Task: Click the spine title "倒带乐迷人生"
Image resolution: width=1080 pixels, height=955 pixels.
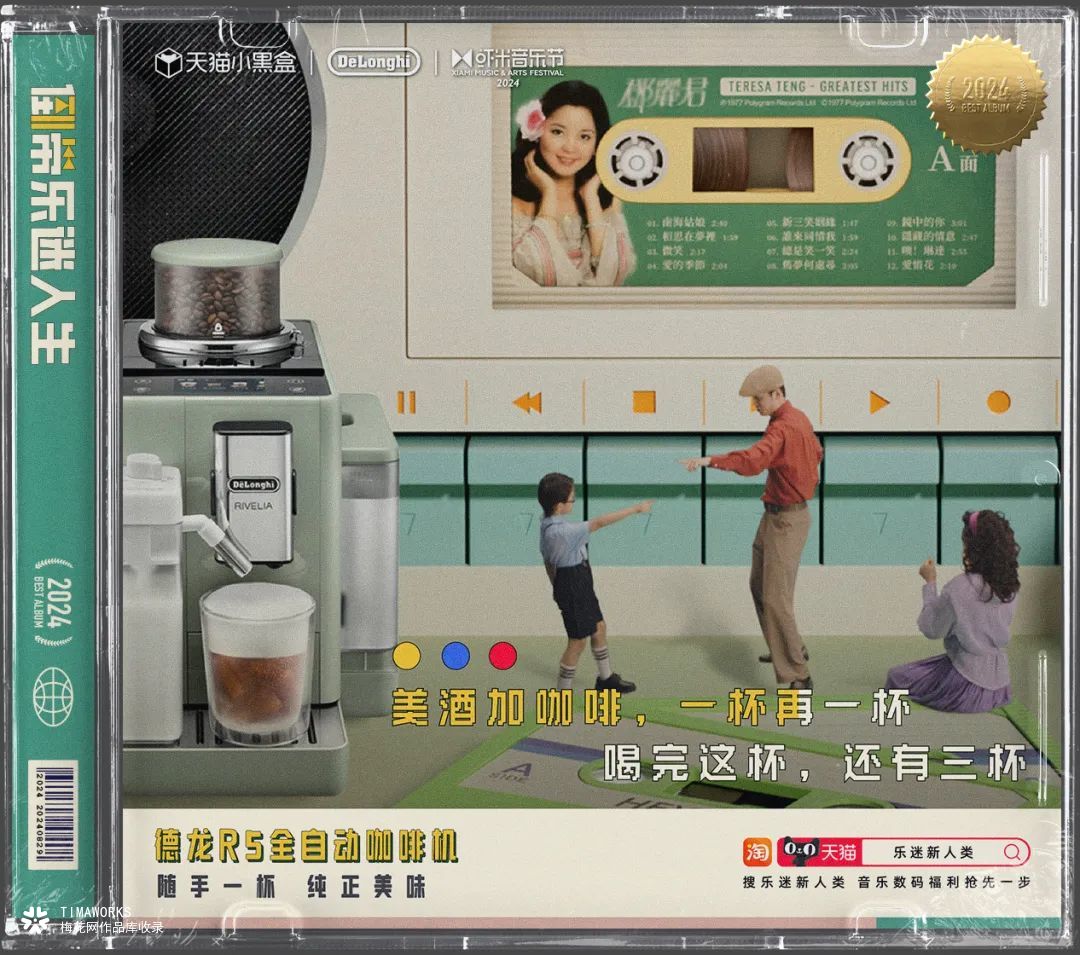Action: (52, 225)
